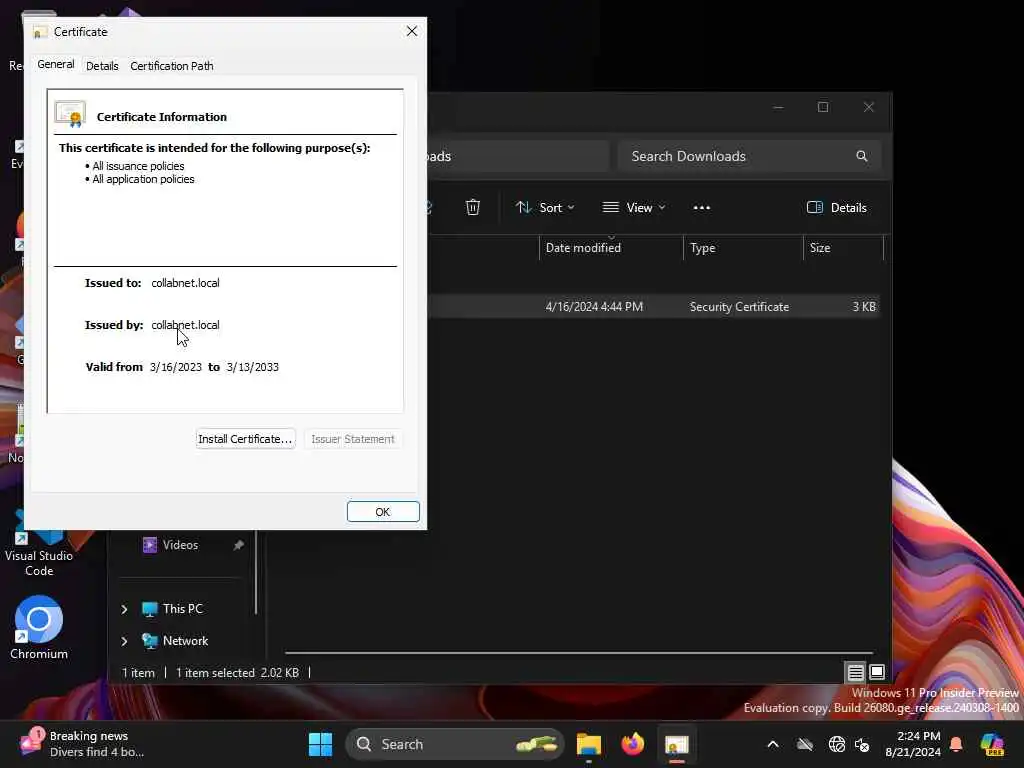Click the delete trash icon in File Explorer
Viewport: 1024px width, 768px height.
point(473,208)
